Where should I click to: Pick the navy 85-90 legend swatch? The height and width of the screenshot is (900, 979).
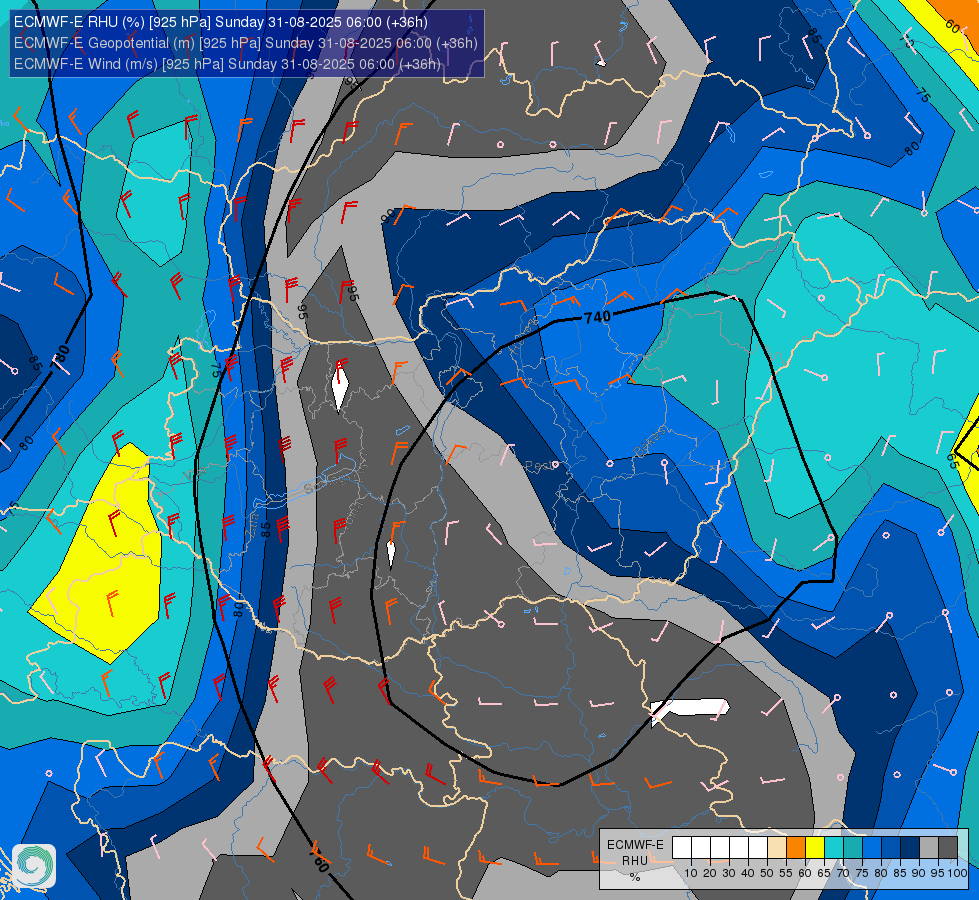pyautogui.click(x=909, y=847)
